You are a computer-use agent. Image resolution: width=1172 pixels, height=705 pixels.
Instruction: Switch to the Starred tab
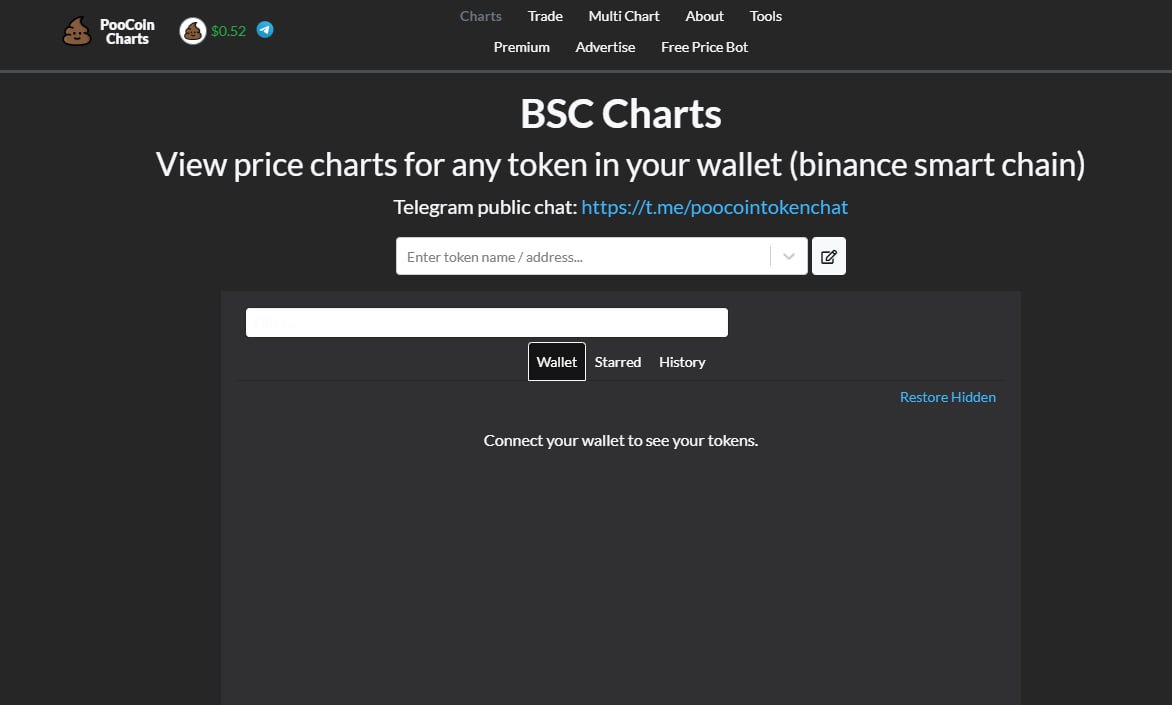click(617, 362)
